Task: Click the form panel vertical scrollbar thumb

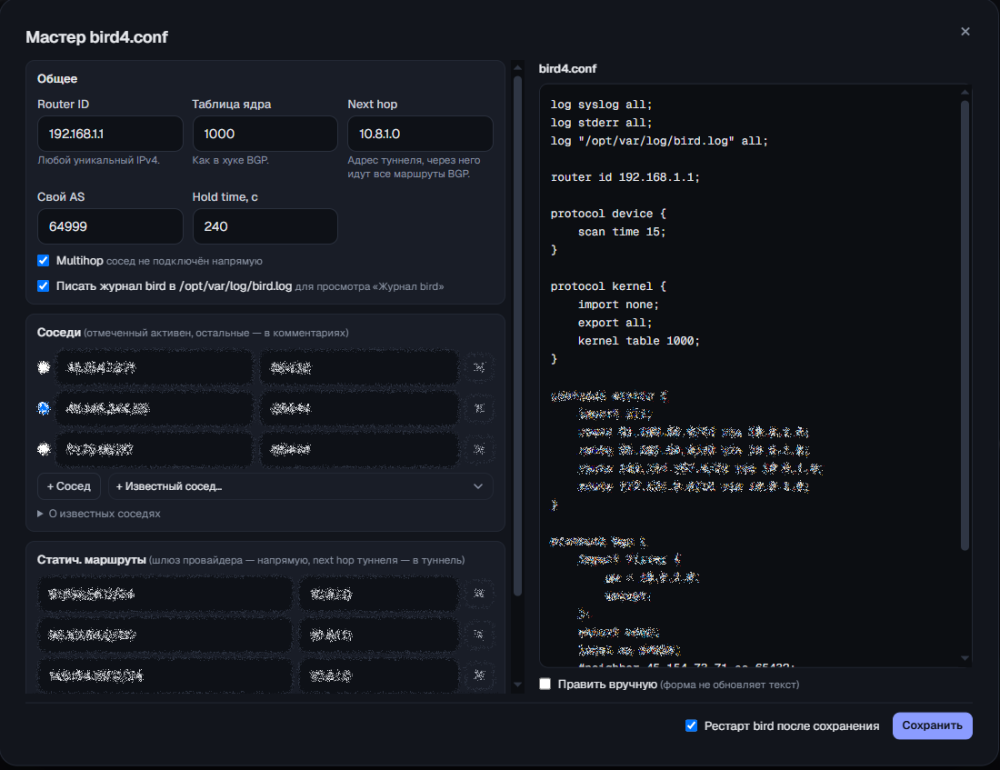Action: [517, 336]
